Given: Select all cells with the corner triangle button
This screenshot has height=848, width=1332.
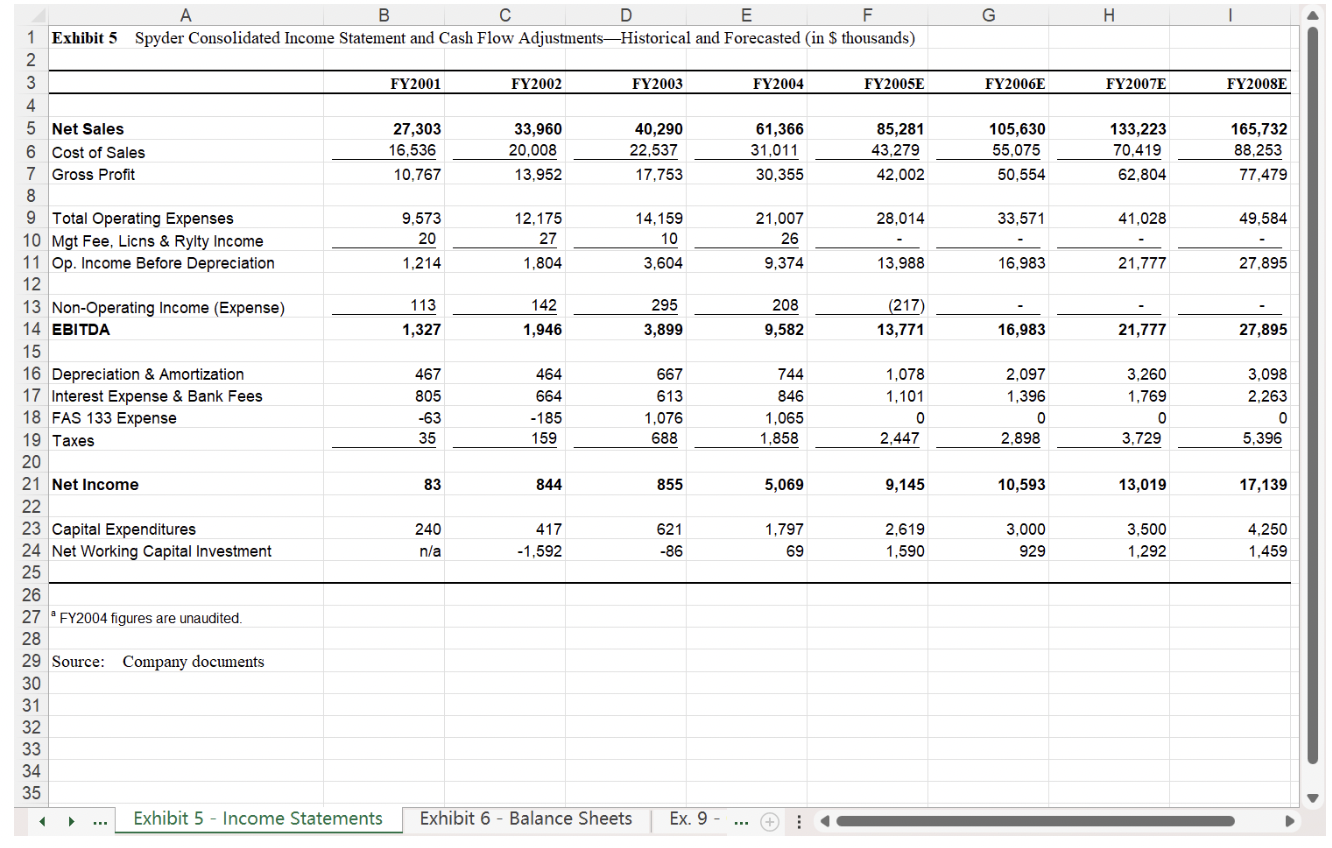Looking at the screenshot, I should 37,14.
